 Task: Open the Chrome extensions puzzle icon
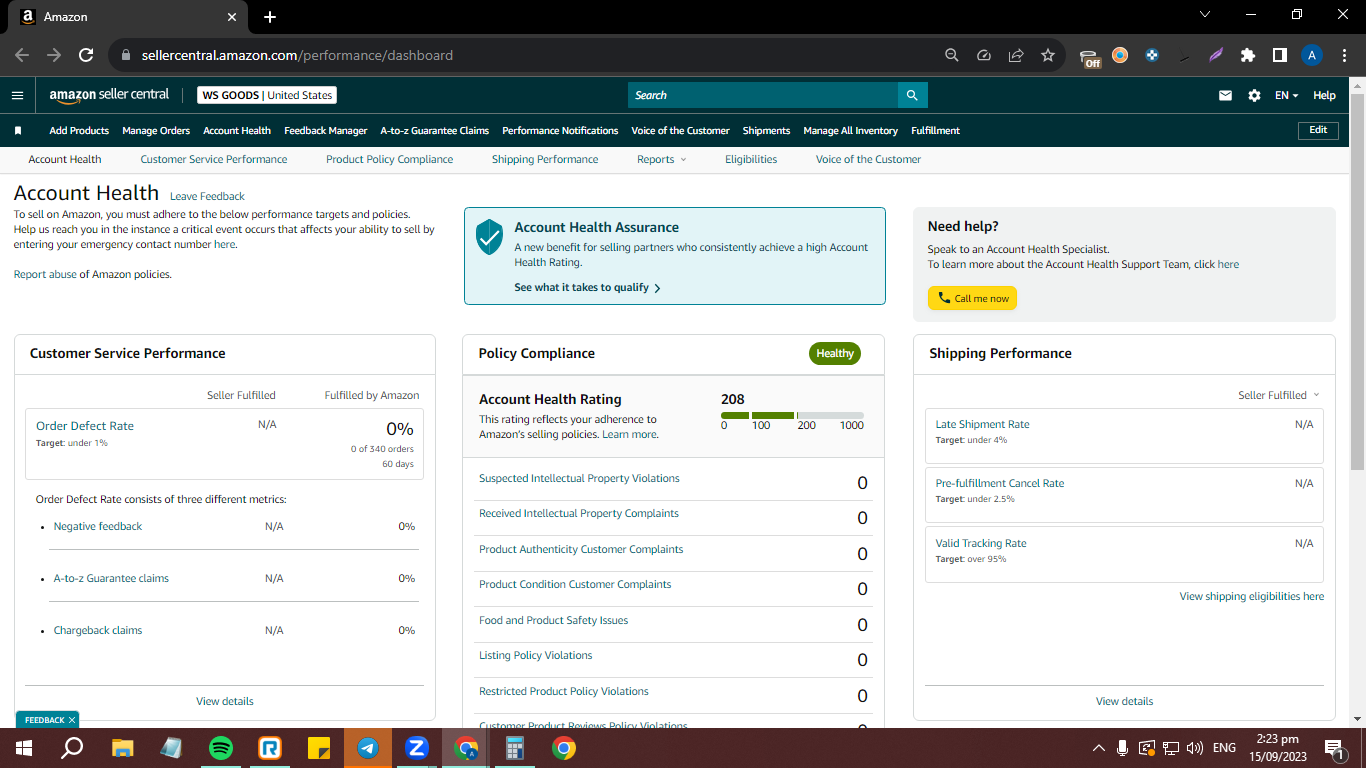pyautogui.click(x=1247, y=55)
